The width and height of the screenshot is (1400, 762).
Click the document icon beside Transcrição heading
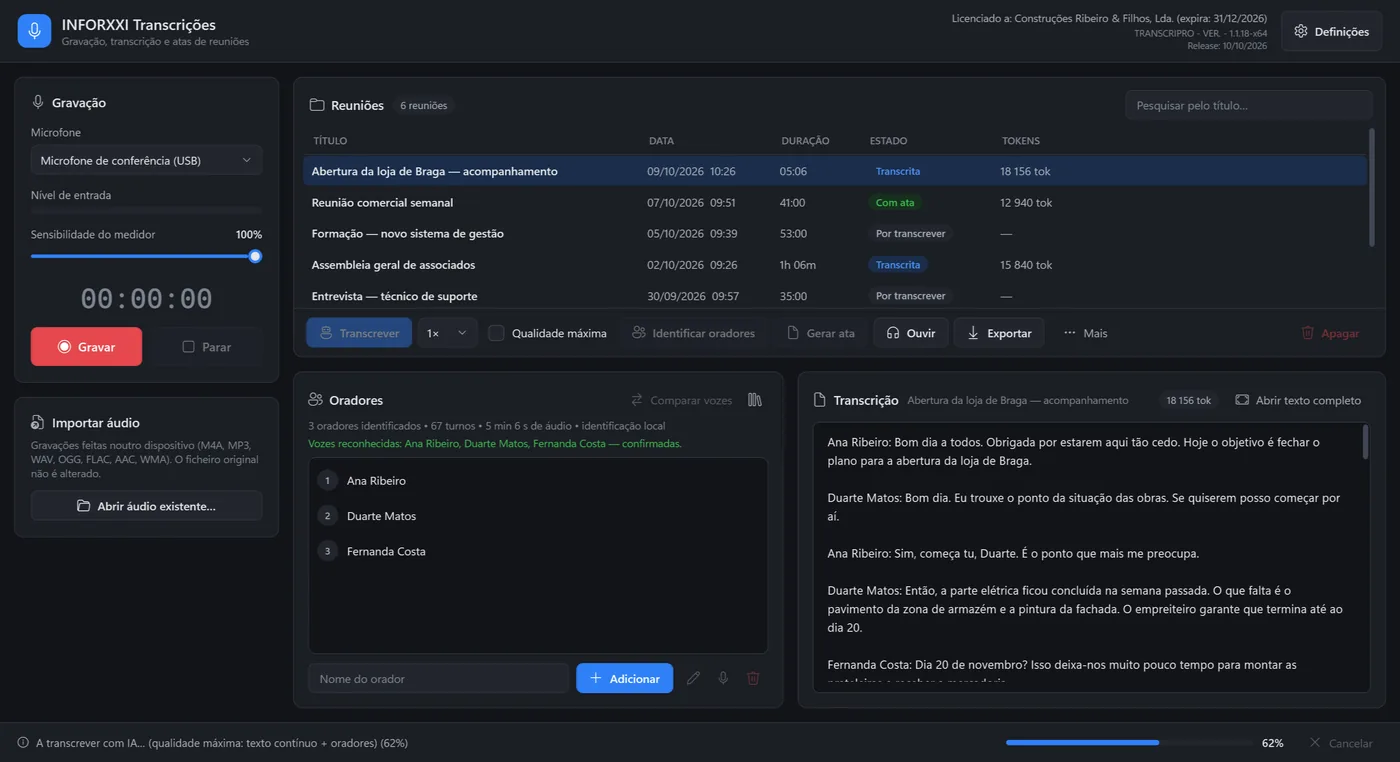click(820, 400)
